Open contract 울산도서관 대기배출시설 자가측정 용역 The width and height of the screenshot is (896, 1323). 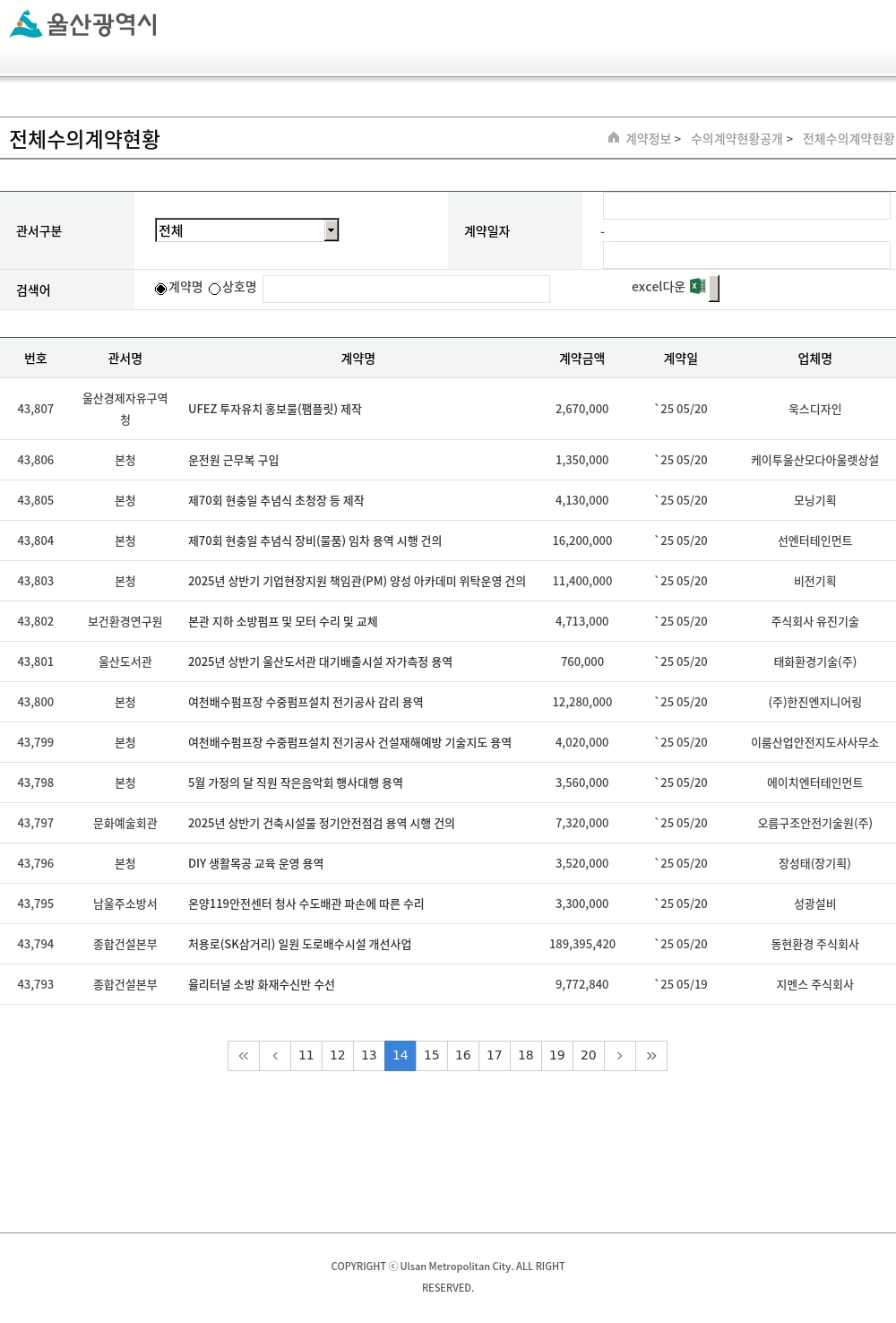(320, 662)
